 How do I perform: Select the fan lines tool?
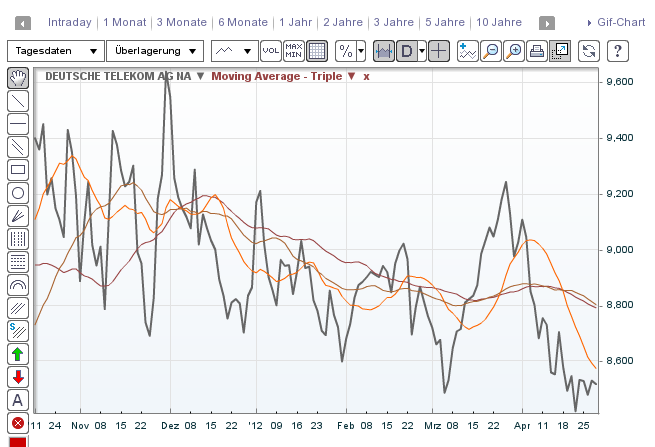[18, 216]
